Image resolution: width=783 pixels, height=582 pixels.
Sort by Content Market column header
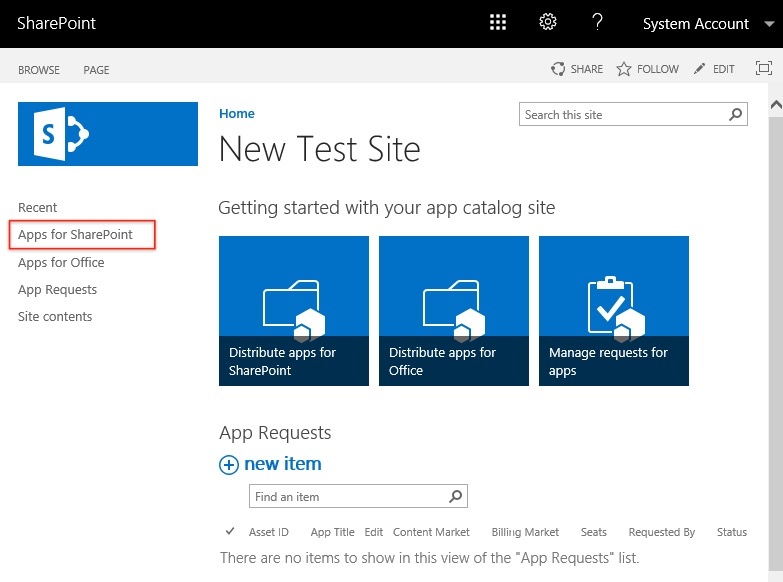coord(431,532)
